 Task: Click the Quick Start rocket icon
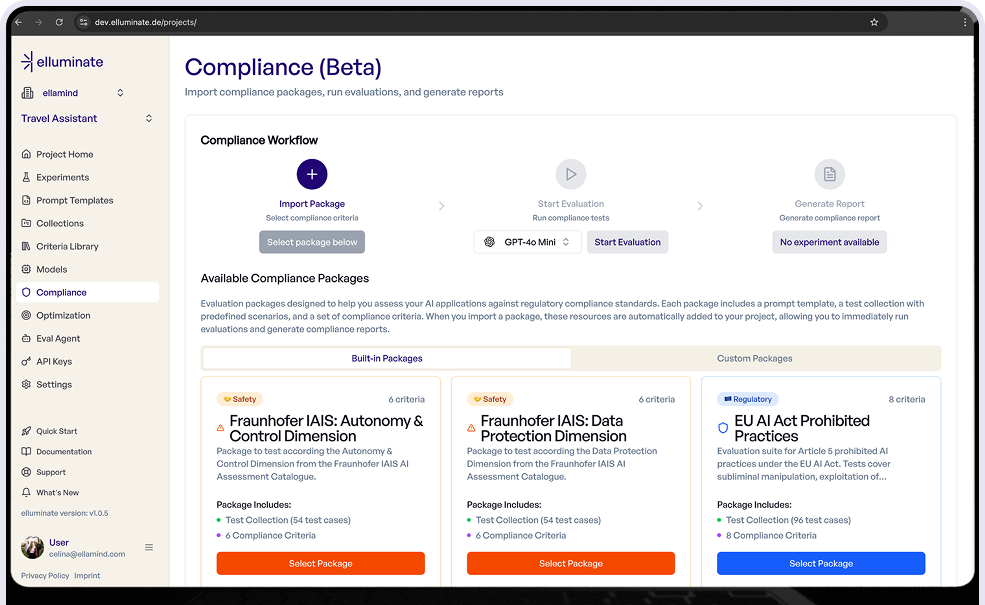point(26,431)
